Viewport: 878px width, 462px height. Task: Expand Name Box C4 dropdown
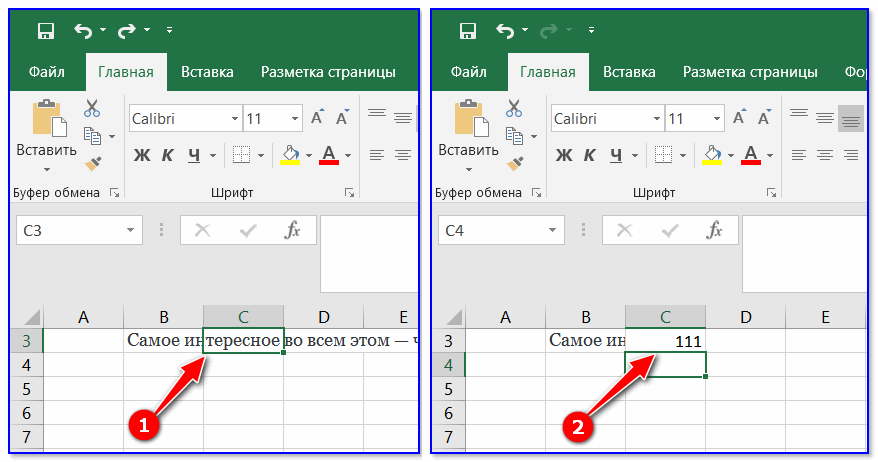552,230
